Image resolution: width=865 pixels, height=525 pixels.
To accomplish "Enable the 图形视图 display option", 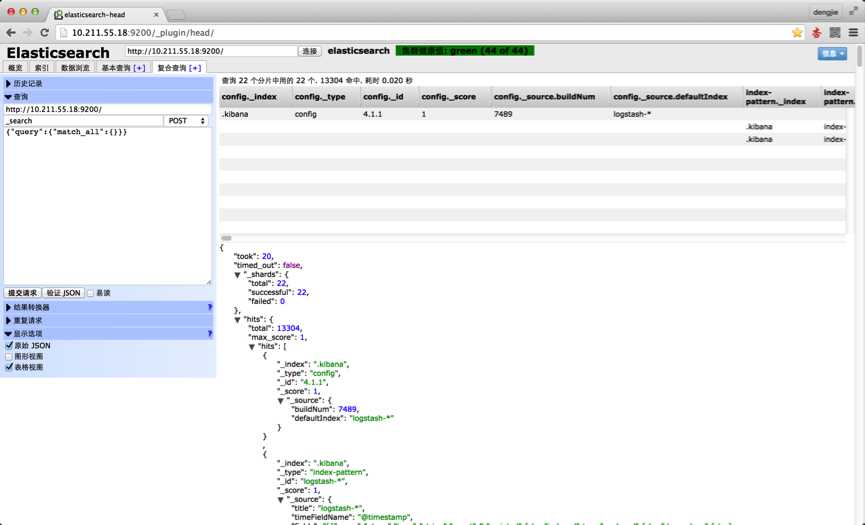I will [x=9, y=356].
